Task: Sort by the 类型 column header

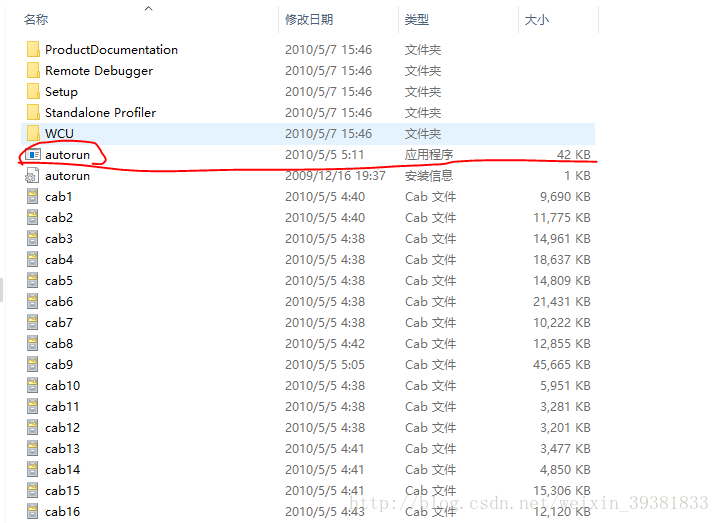Action: [416, 20]
